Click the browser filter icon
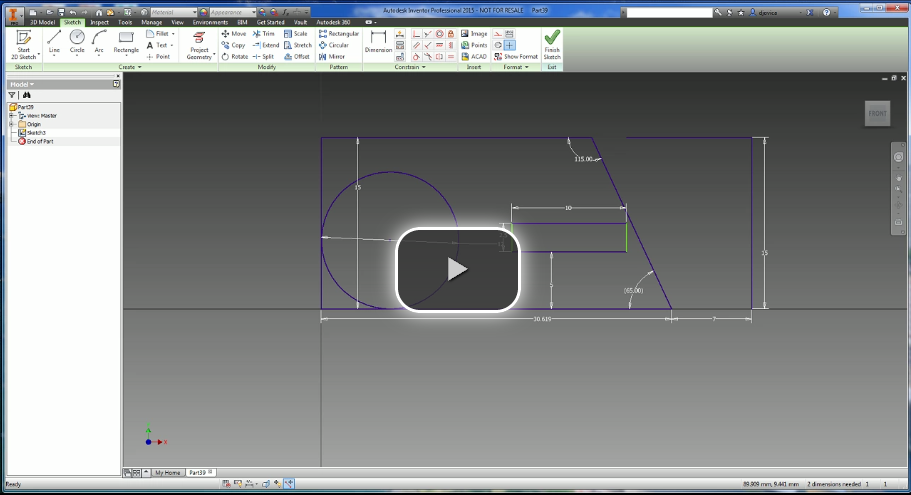The image size is (911, 495). (x=12, y=95)
